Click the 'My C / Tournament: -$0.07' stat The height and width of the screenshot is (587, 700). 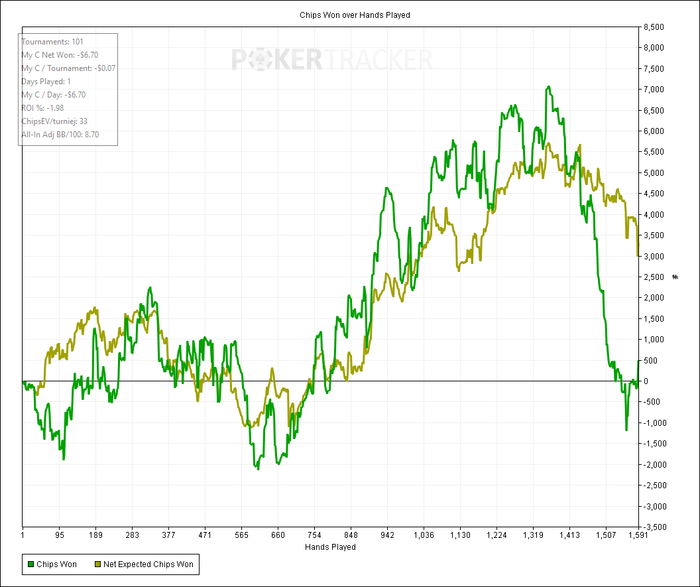click(68, 68)
